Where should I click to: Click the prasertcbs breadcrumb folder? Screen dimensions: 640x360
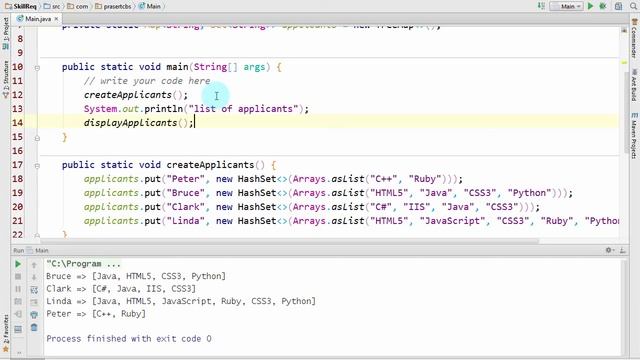click(x=113, y=6)
